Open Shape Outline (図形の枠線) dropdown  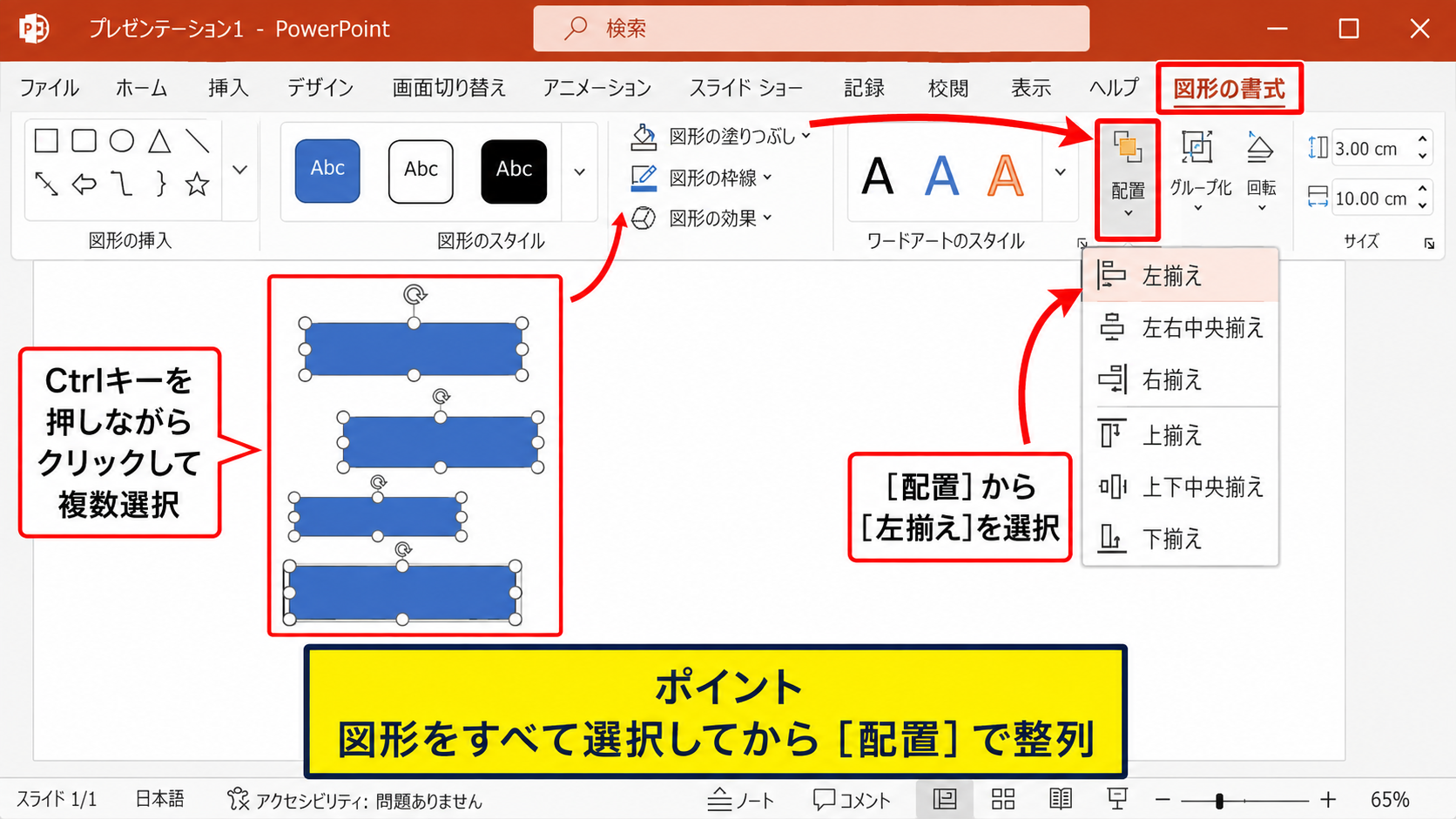click(x=702, y=178)
